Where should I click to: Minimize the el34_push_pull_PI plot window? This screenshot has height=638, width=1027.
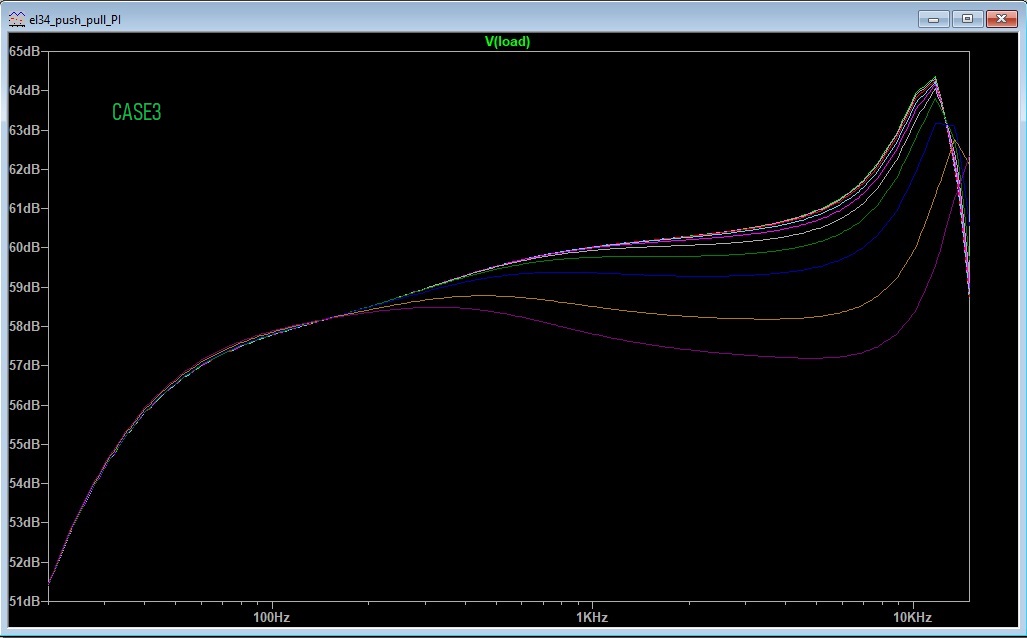tap(933, 19)
